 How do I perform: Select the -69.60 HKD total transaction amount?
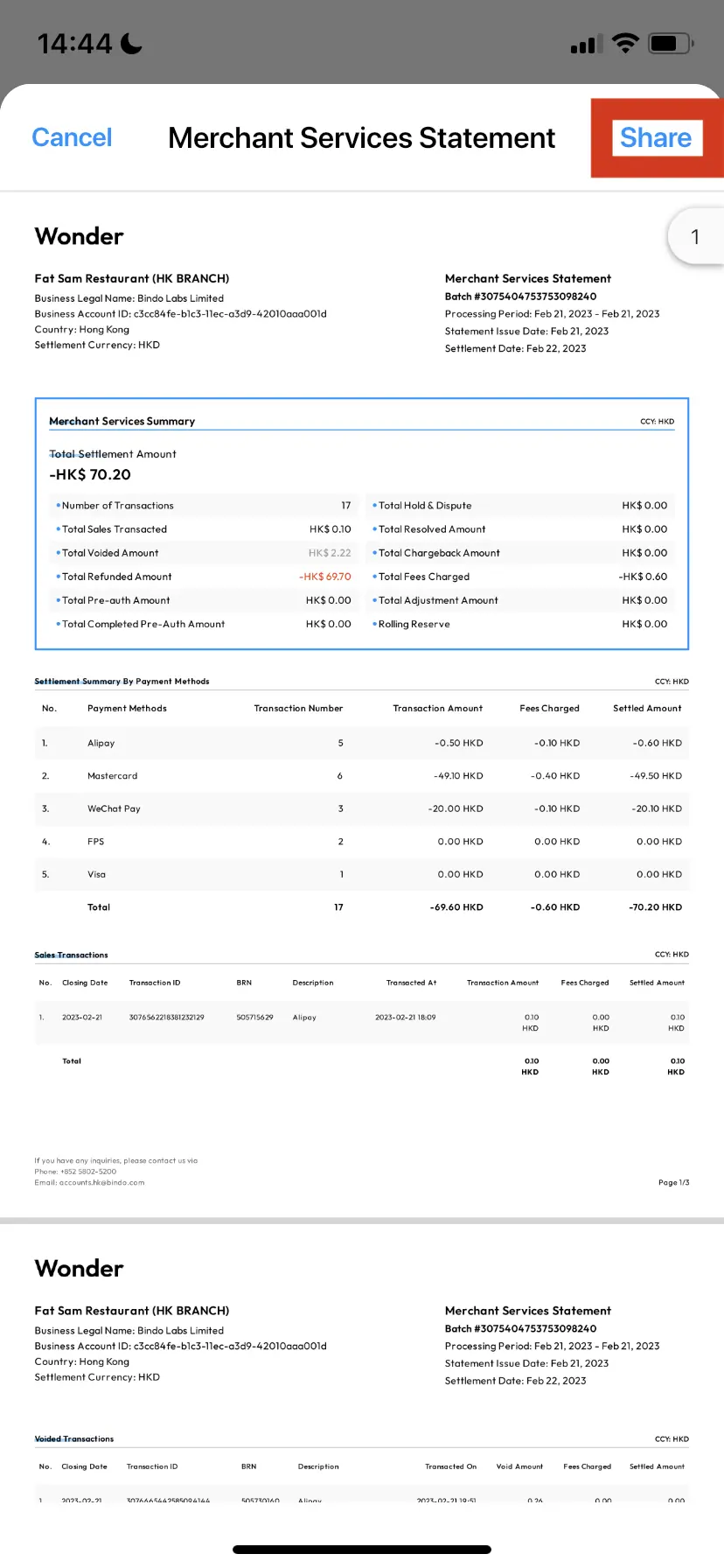pyautogui.click(x=456, y=907)
